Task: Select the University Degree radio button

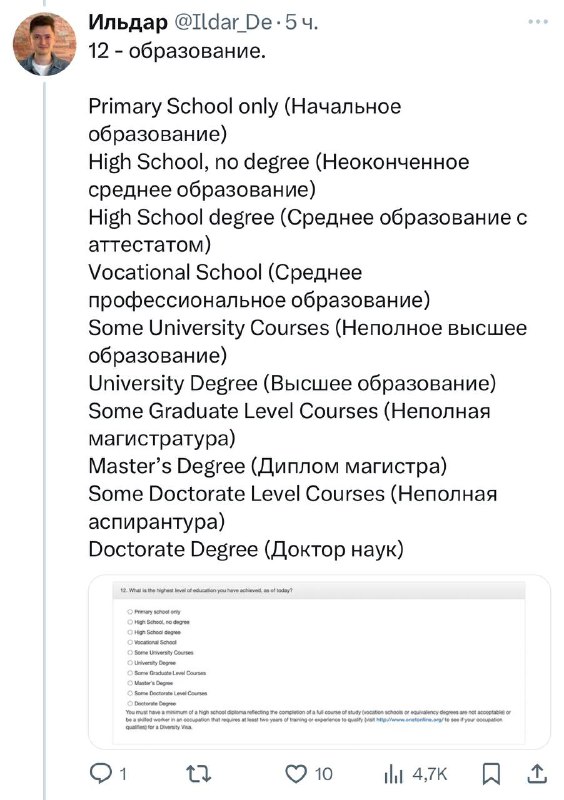Action: coord(130,662)
